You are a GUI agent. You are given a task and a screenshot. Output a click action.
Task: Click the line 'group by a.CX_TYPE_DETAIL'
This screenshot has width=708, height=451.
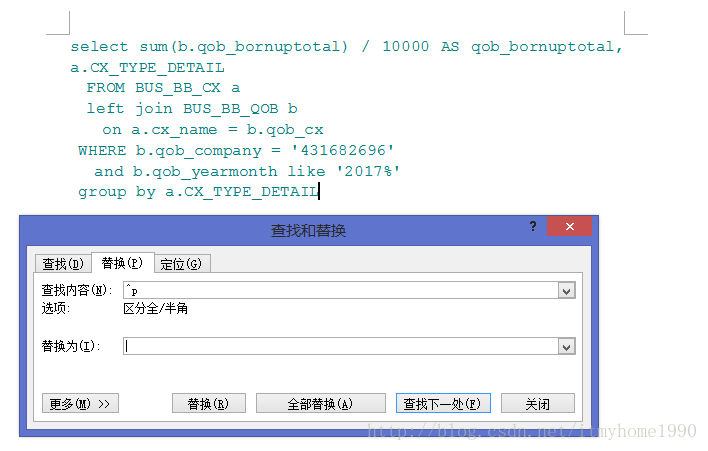[x=199, y=192]
